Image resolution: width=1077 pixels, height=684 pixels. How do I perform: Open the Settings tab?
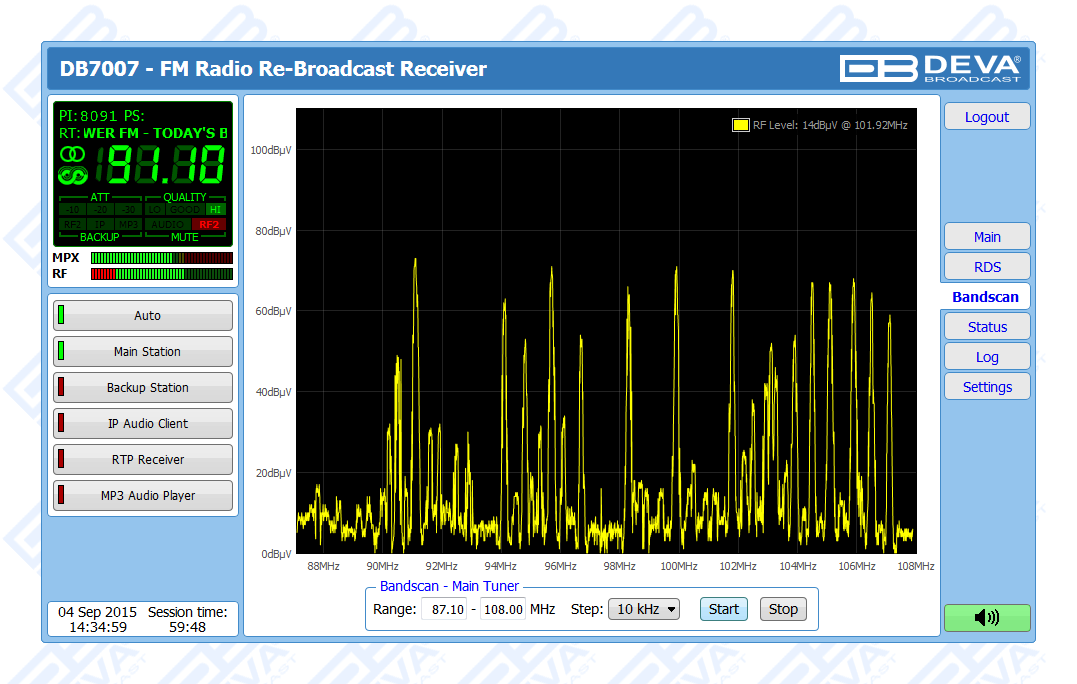[987, 387]
